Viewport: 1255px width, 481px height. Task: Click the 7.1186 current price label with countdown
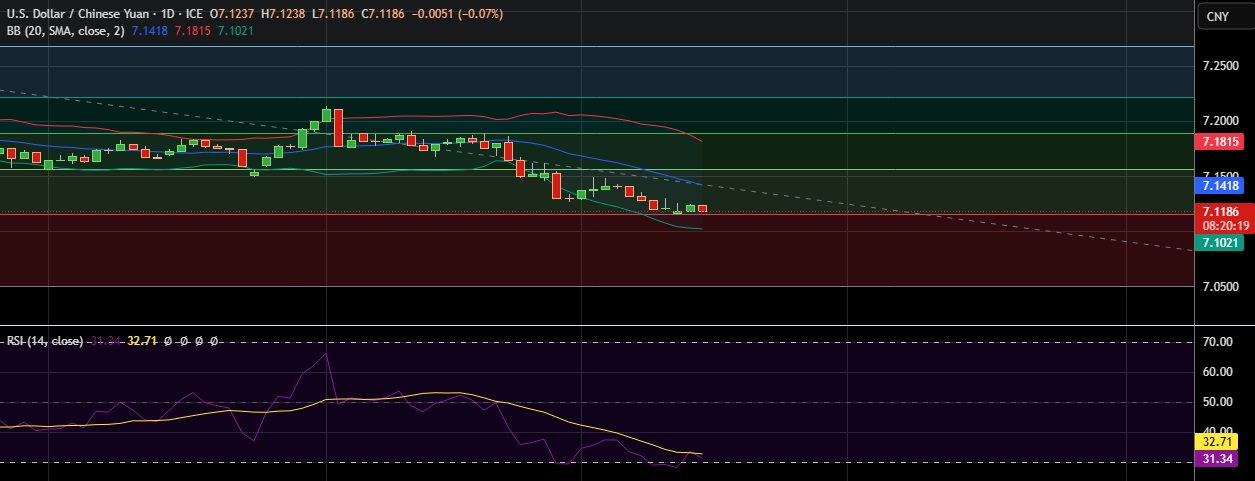point(1222,218)
